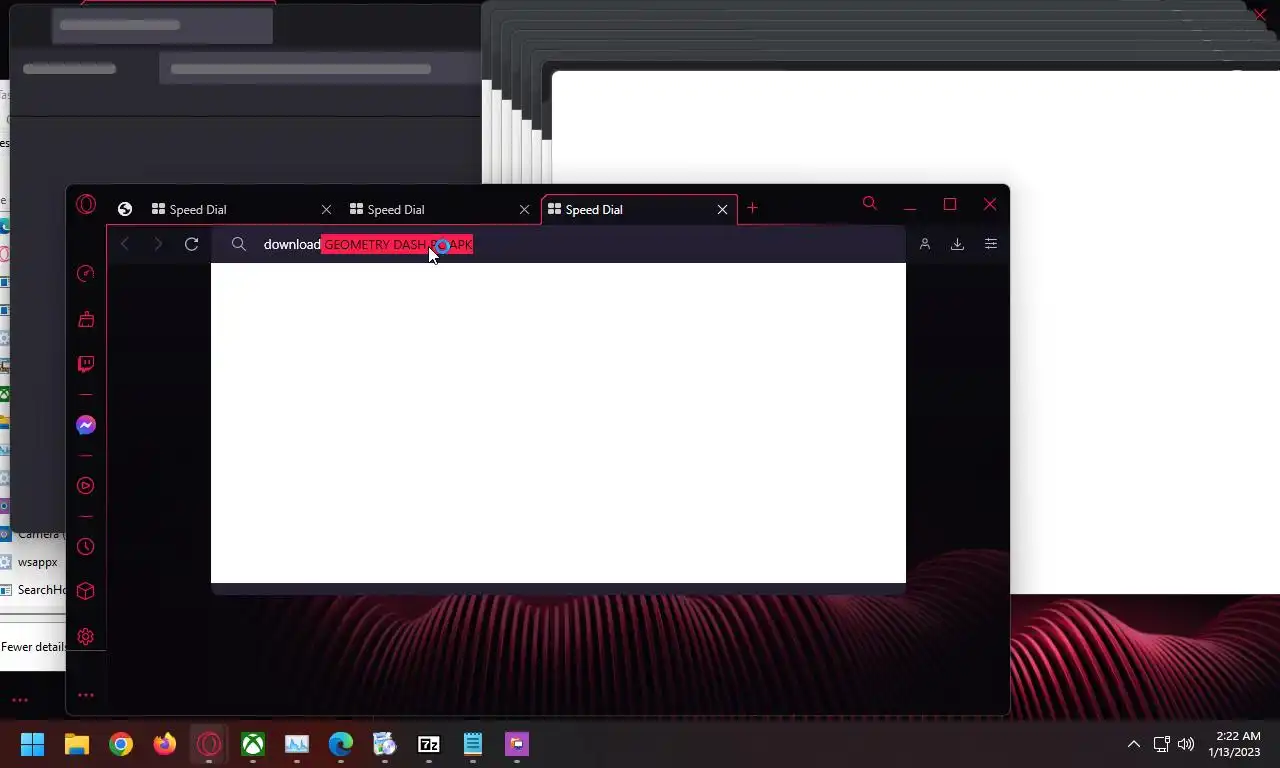Open the Search tabs magnifier icon
The width and height of the screenshot is (1280, 768).
[870, 204]
